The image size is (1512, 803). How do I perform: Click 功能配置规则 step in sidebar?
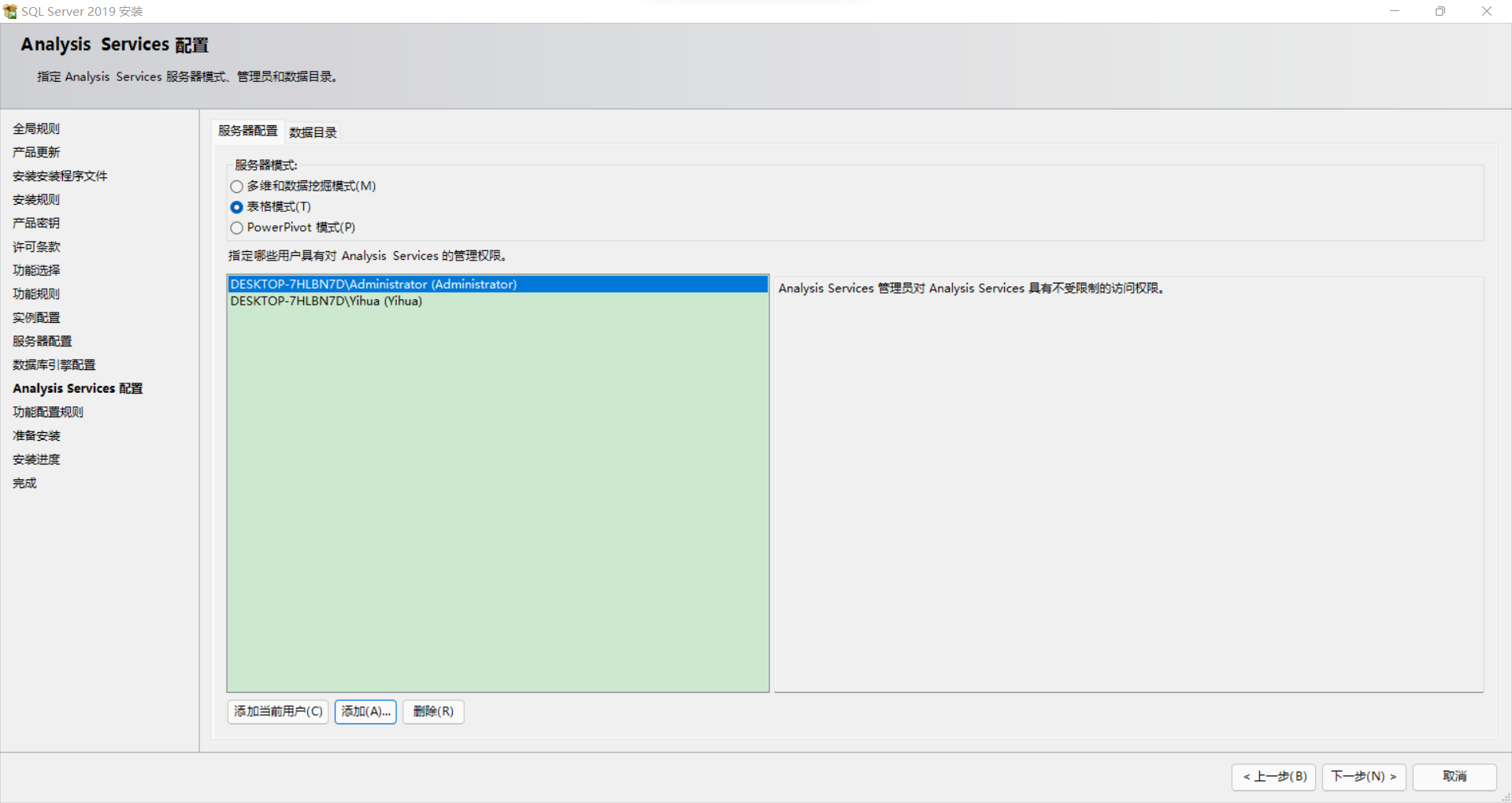(48, 412)
